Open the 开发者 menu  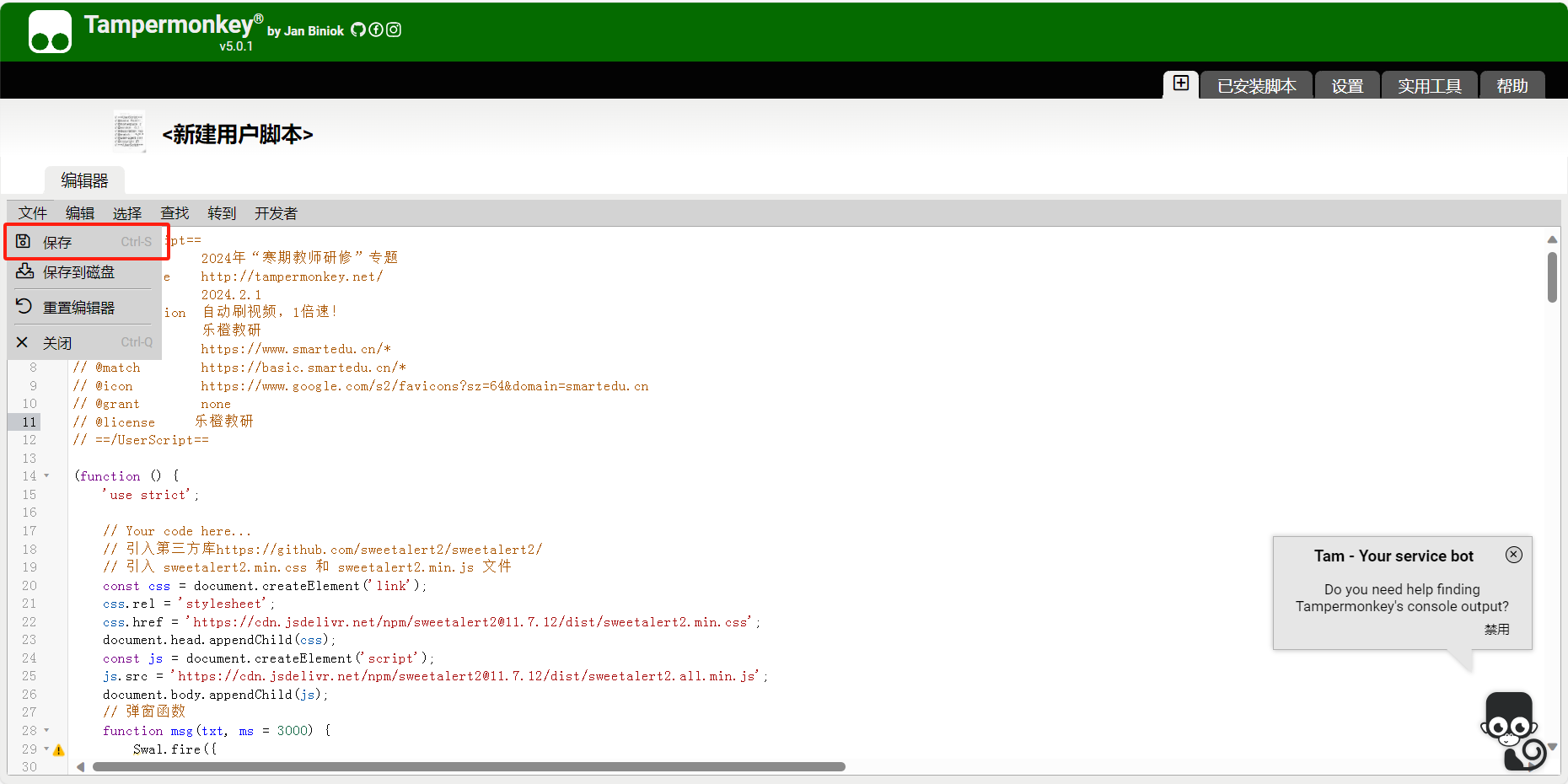[x=276, y=213]
